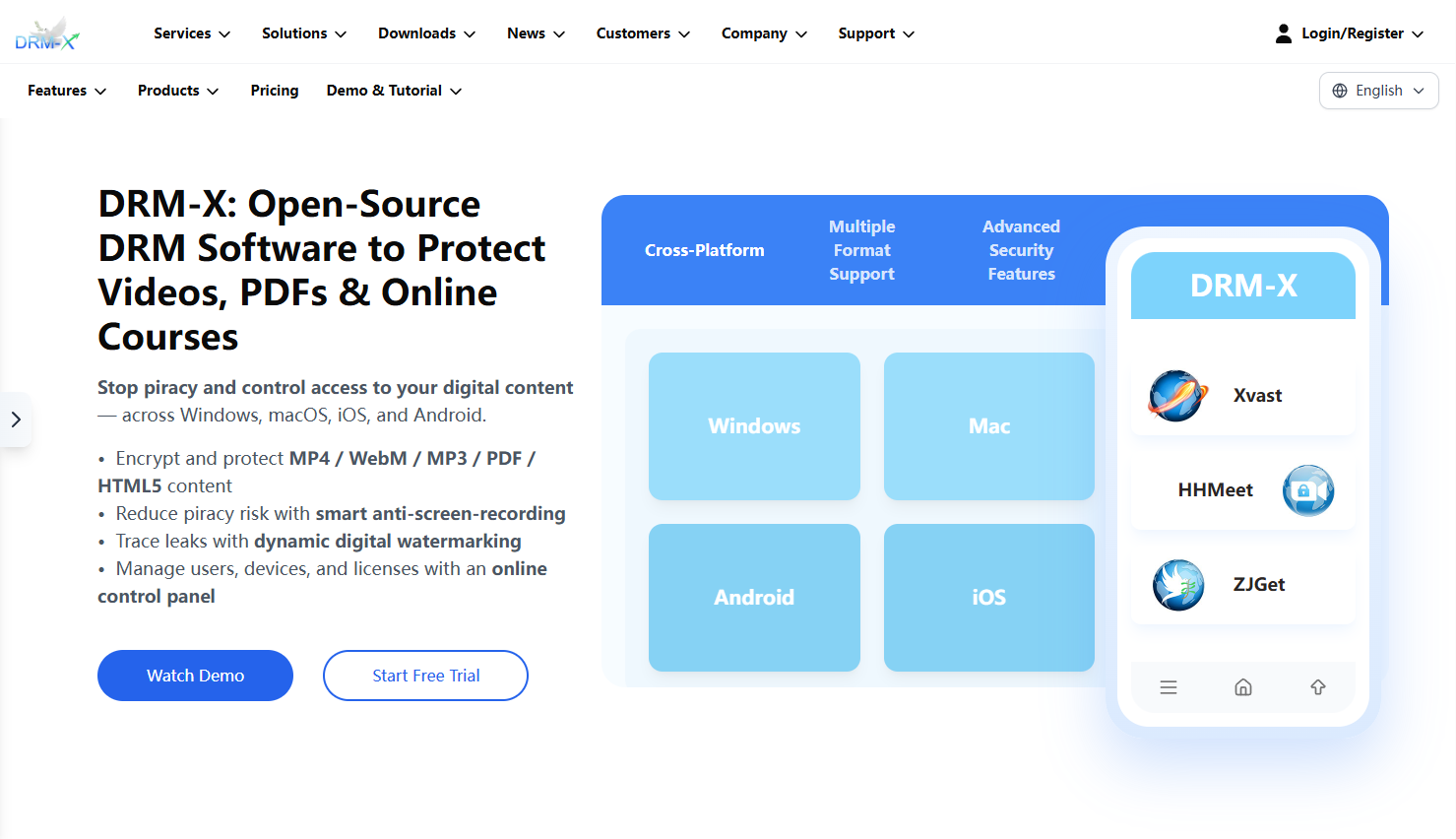Open the Pricing page
Image resolution: width=1456 pixels, height=839 pixels.
click(275, 91)
